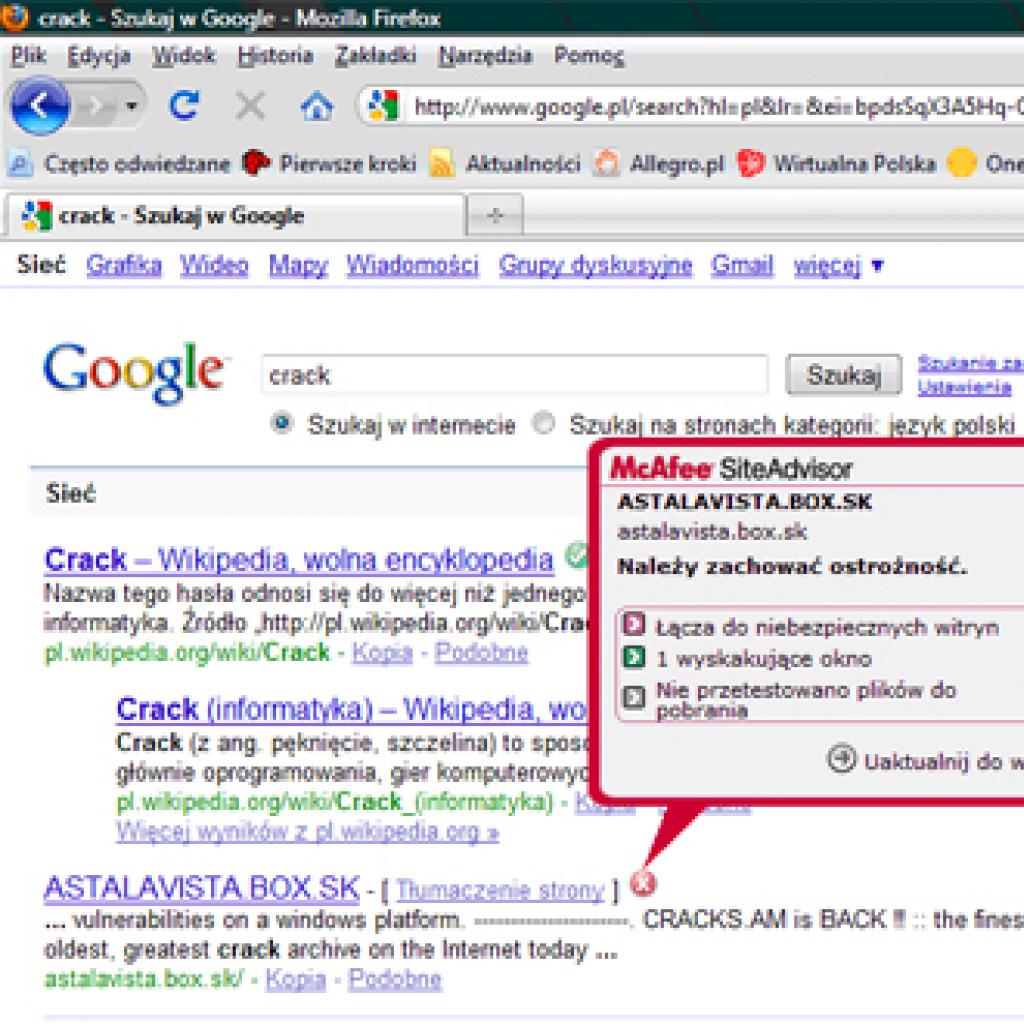Open the Gmail link
This screenshot has width=1024, height=1024.
point(742,265)
